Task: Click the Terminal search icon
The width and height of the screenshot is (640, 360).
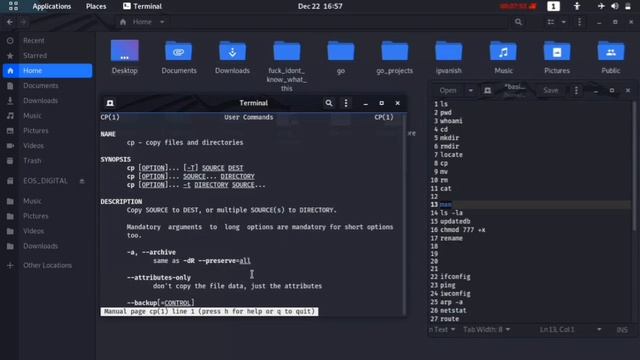Action: click(329, 103)
